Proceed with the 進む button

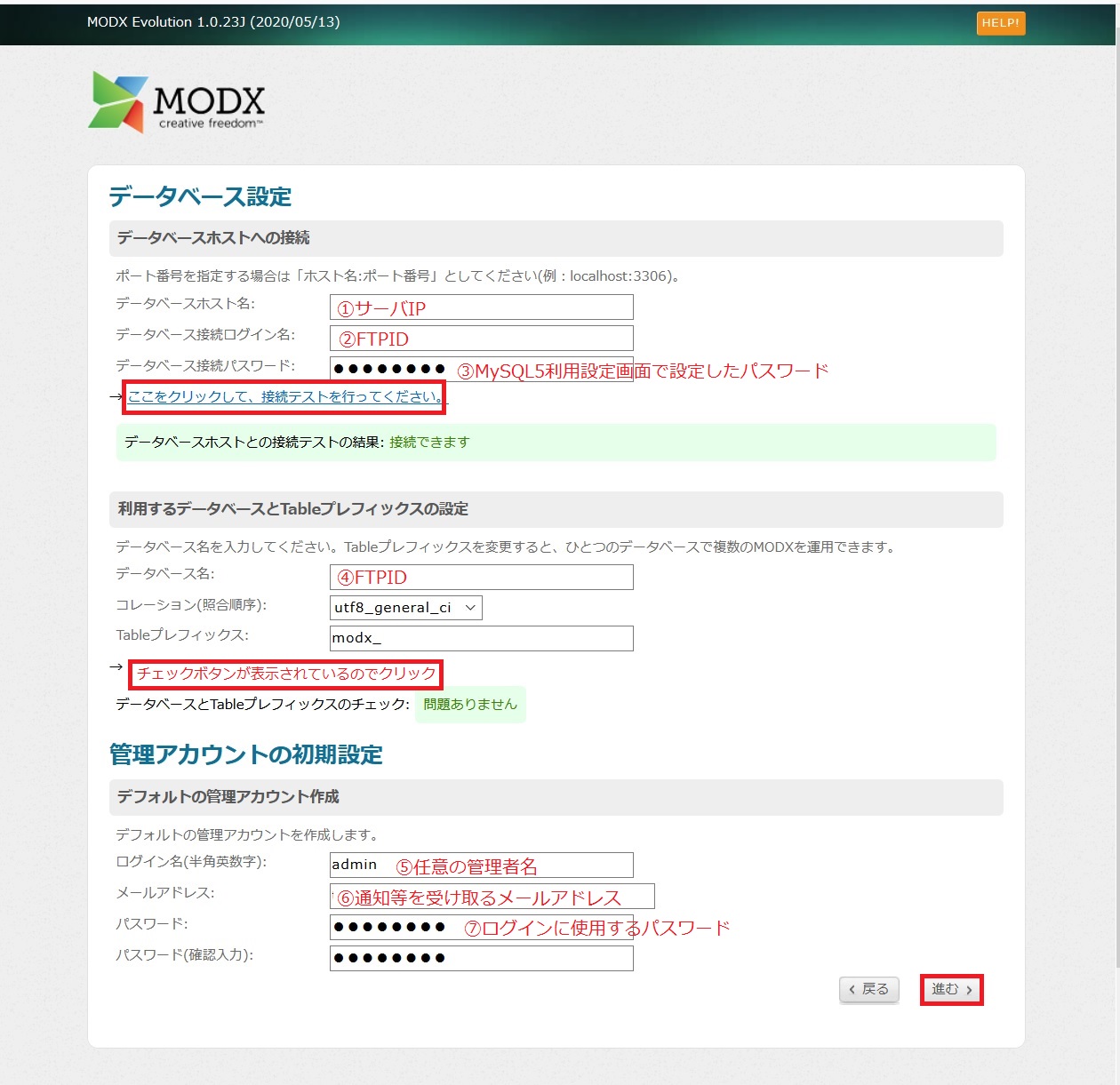951,989
